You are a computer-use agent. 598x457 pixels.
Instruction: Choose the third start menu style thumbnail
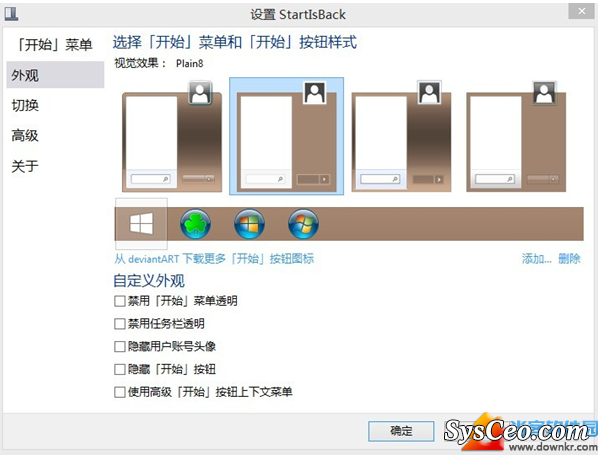point(401,142)
